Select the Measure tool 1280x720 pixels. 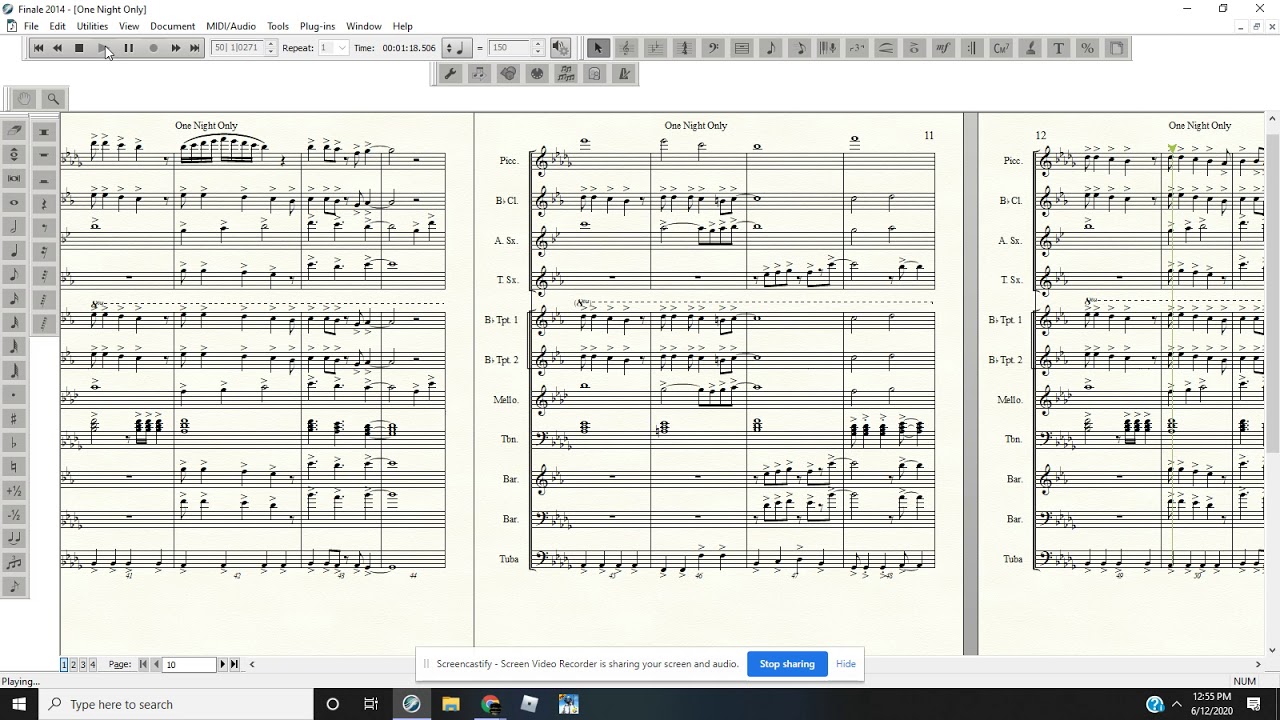coord(742,48)
